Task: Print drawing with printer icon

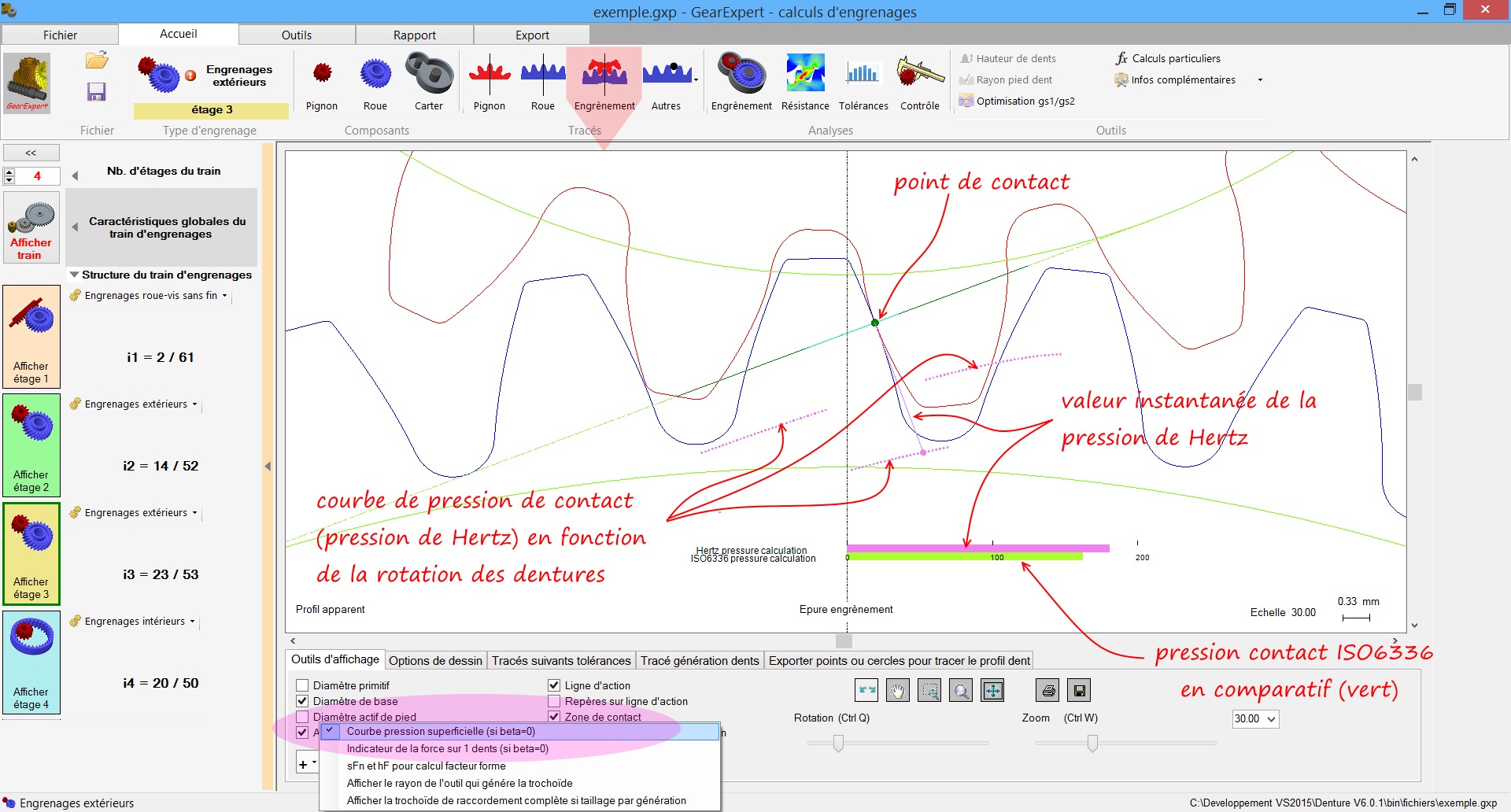Action: coord(1048,691)
